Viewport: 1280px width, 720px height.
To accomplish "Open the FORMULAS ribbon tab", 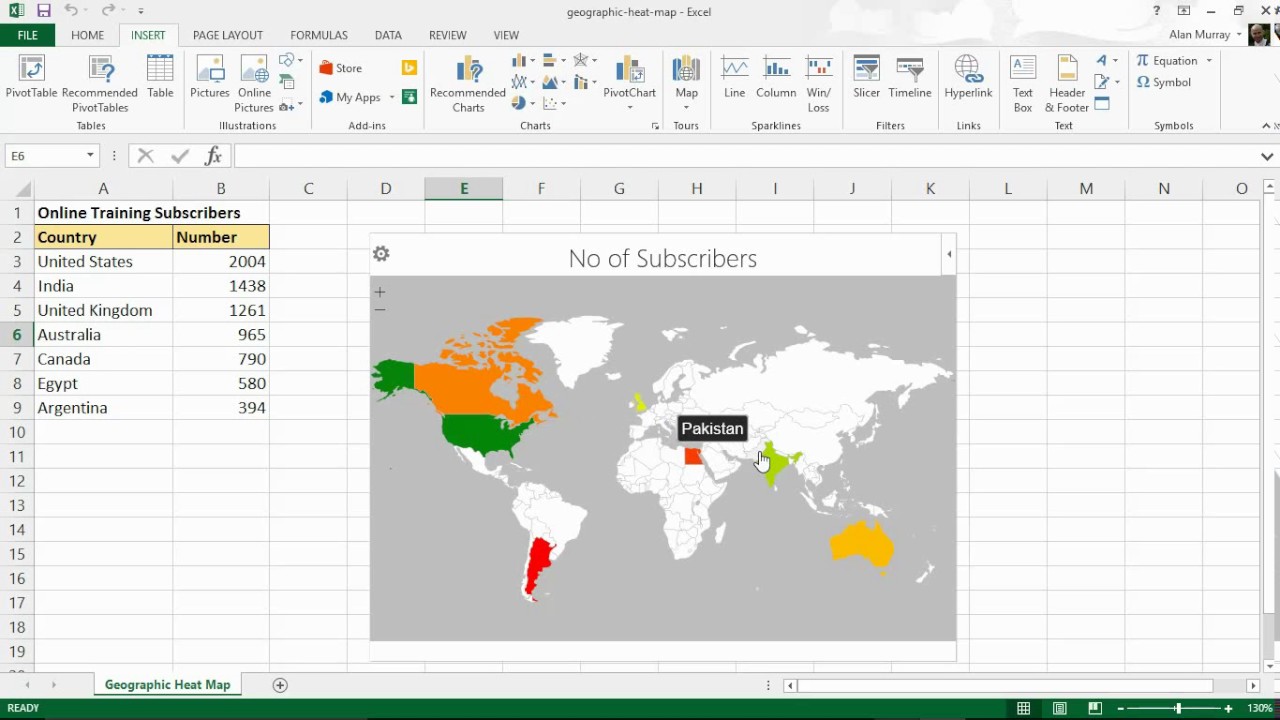I will point(319,35).
